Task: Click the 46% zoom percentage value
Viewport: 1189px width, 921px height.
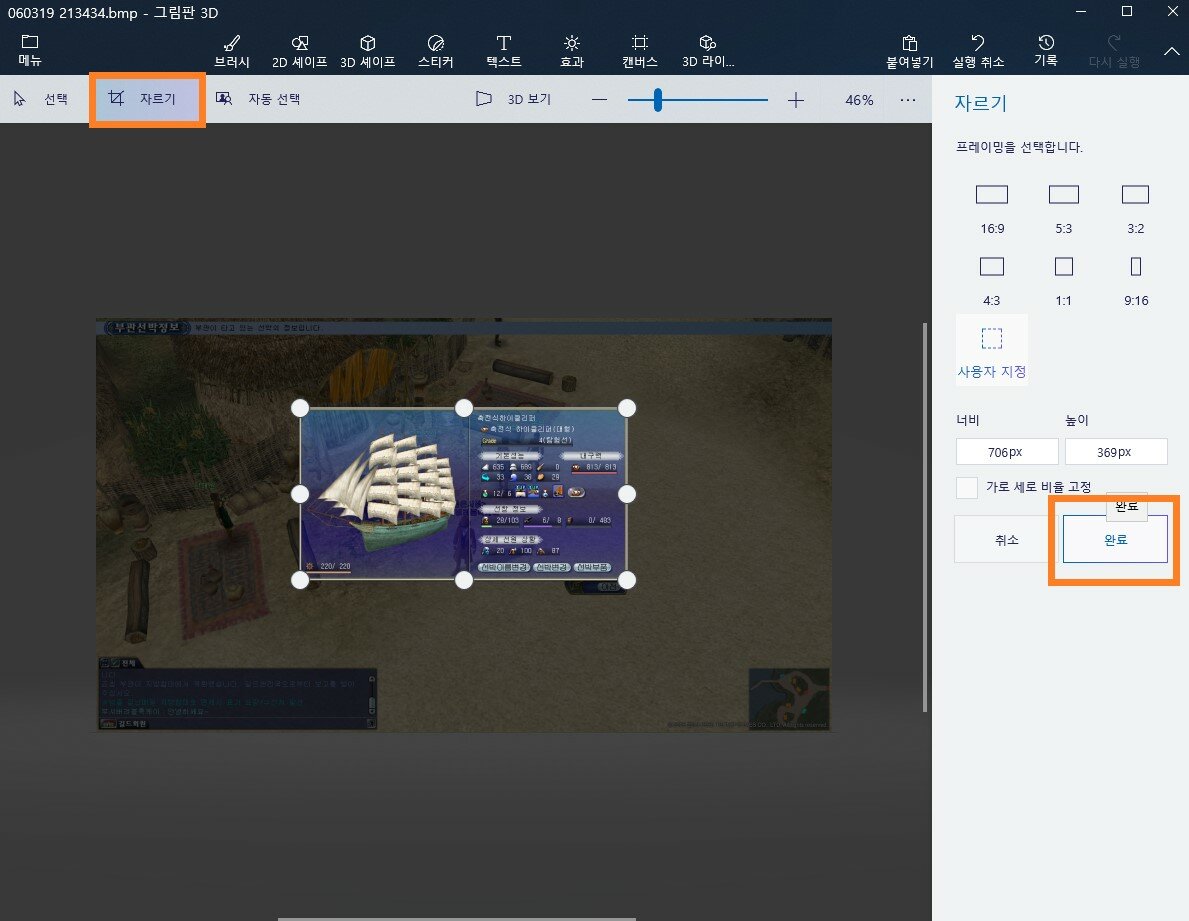Action: click(859, 100)
